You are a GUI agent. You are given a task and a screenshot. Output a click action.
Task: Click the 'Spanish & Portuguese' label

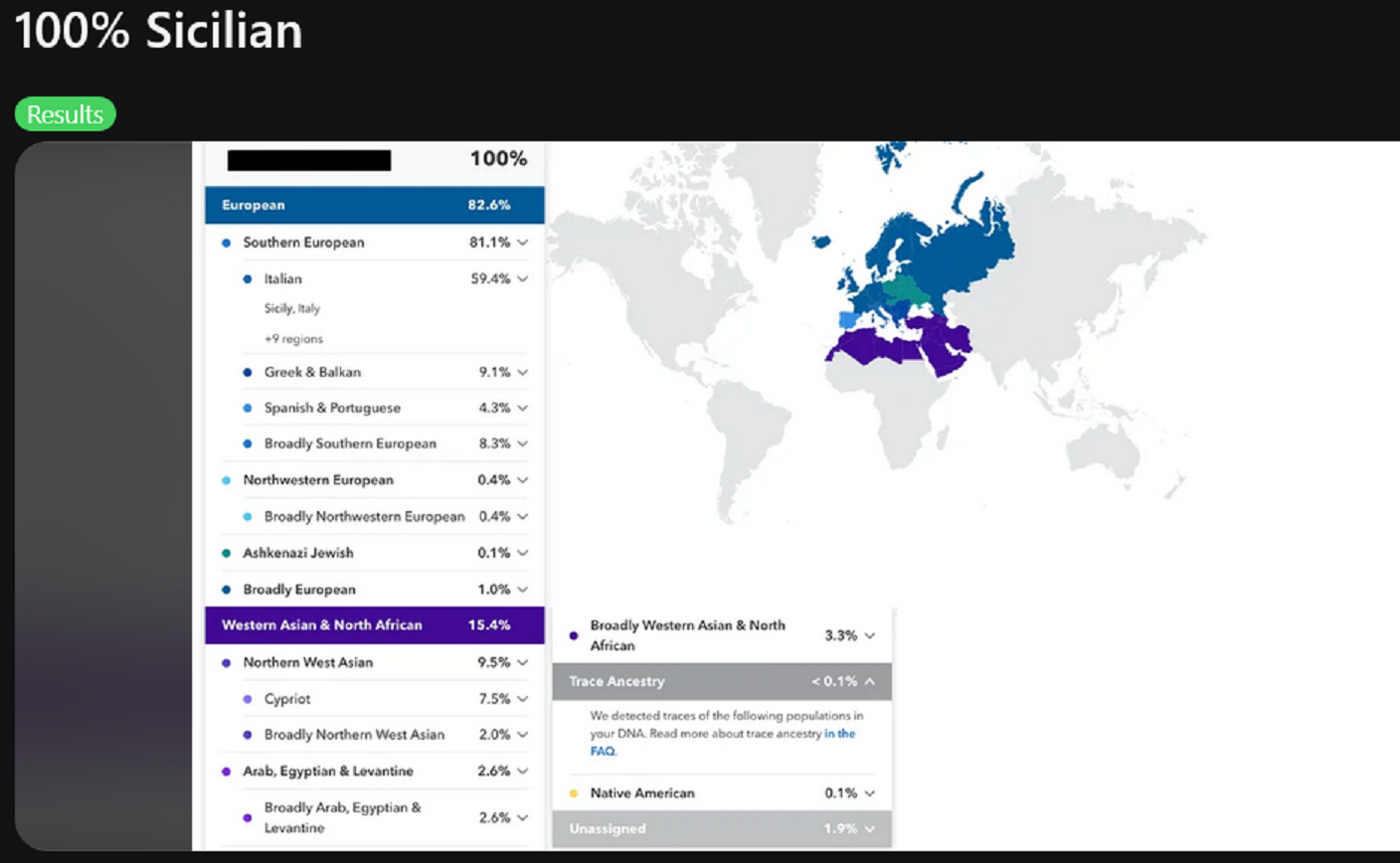[x=332, y=409]
